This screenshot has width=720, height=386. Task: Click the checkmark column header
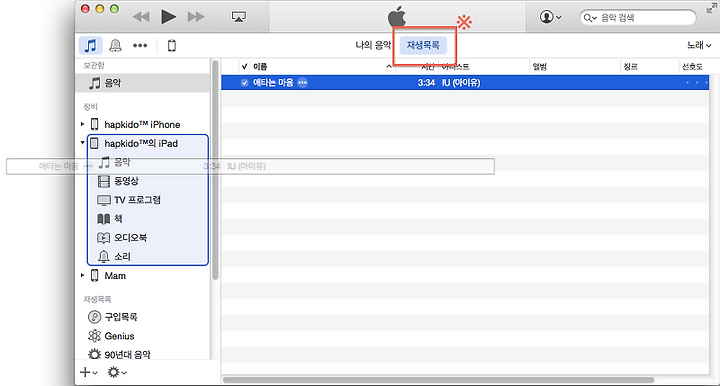[244, 67]
